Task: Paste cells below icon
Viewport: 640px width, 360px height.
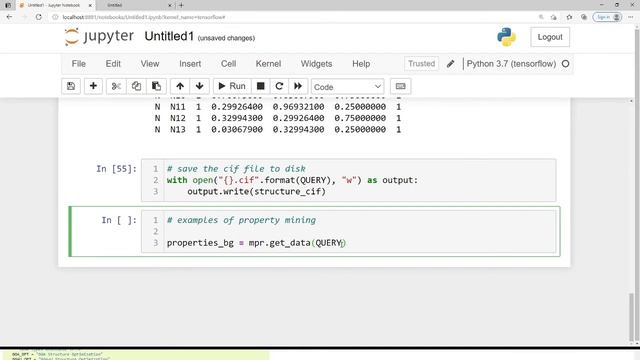Action: [x=156, y=86]
